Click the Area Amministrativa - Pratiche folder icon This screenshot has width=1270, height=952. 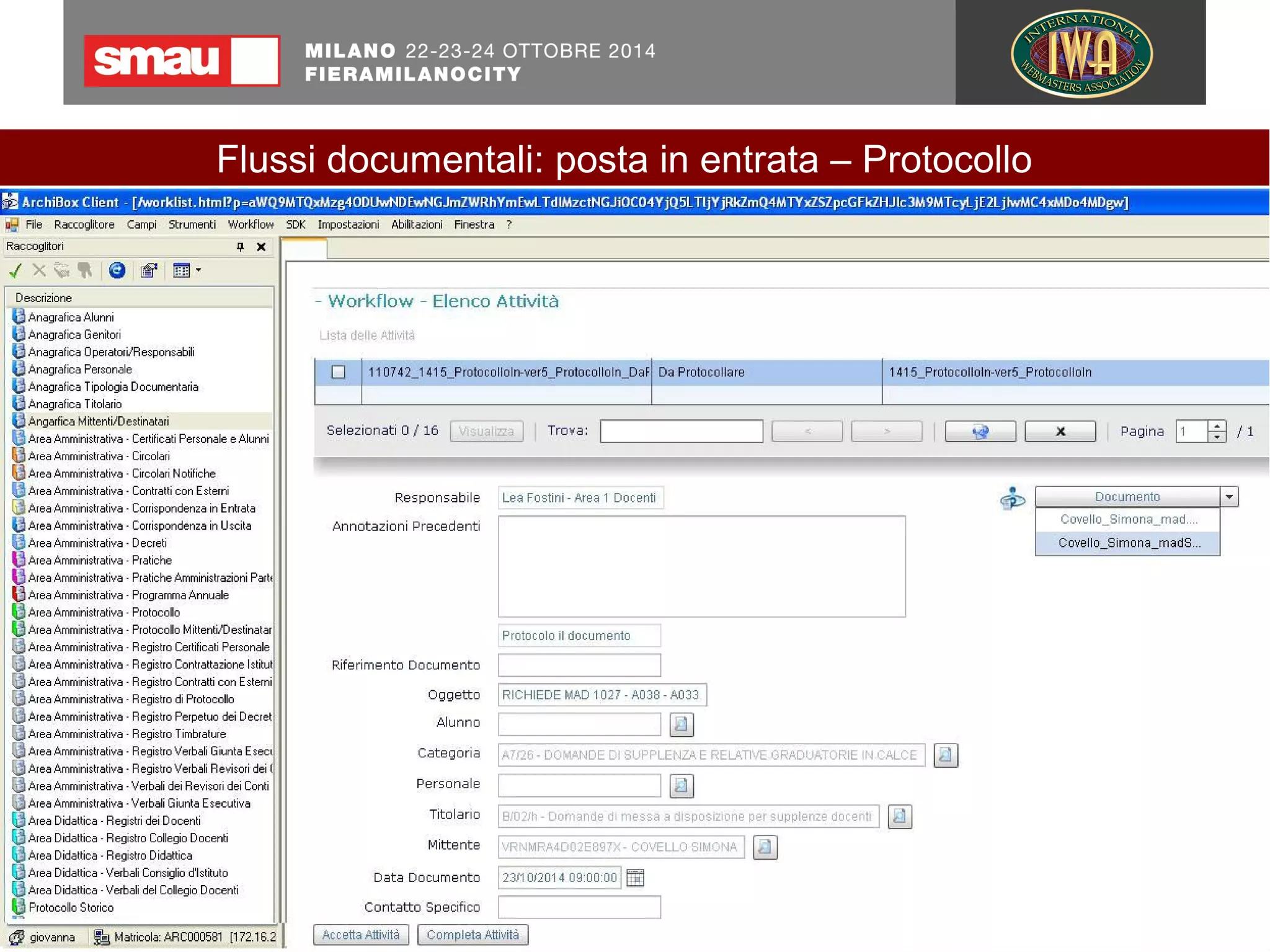tap(19, 560)
